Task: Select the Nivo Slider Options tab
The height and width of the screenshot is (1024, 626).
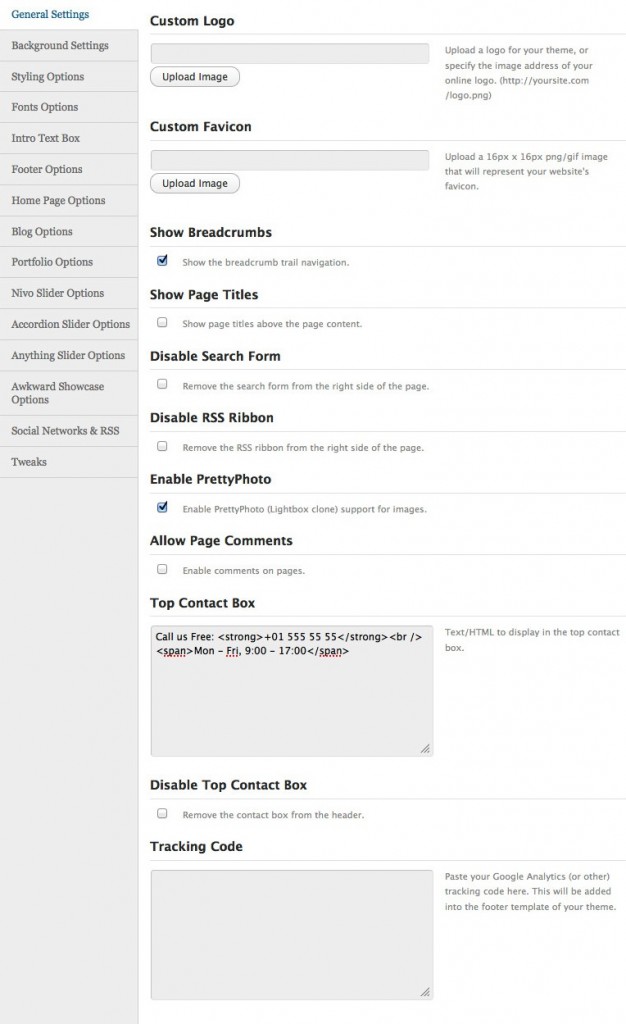Action: (x=58, y=293)
